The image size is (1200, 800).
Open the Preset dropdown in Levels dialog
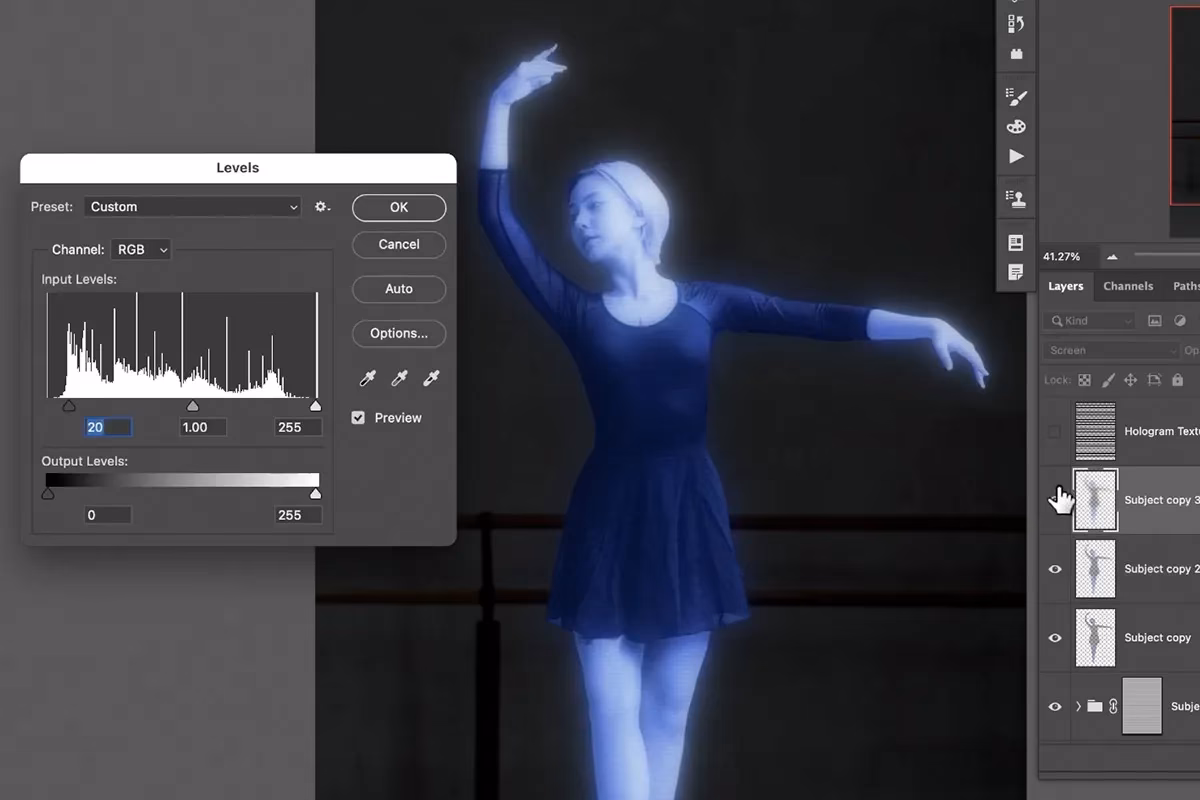click(x=193, y=207)
